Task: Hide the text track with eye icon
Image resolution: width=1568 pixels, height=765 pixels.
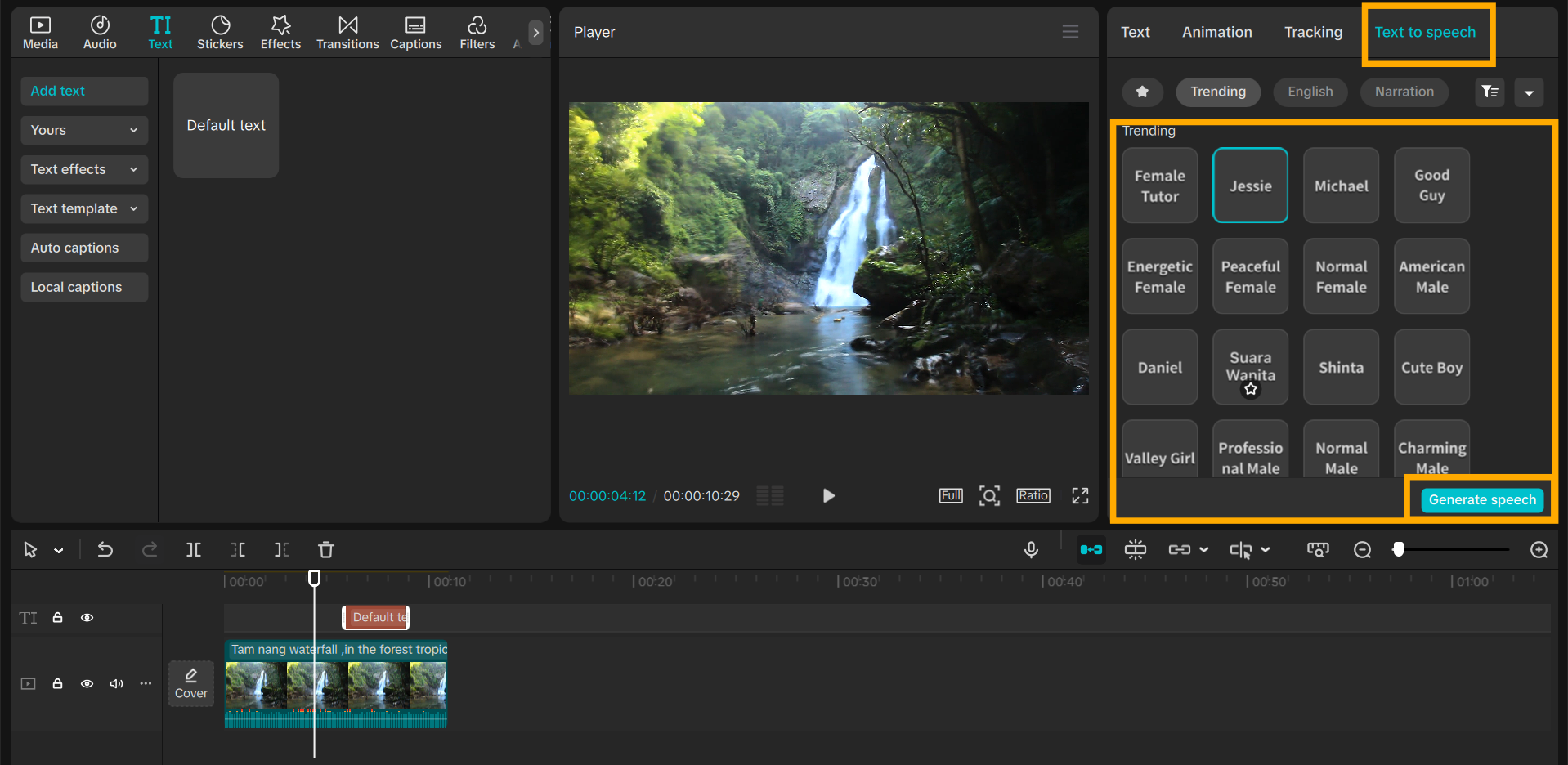Action: (x=87, y=618)
